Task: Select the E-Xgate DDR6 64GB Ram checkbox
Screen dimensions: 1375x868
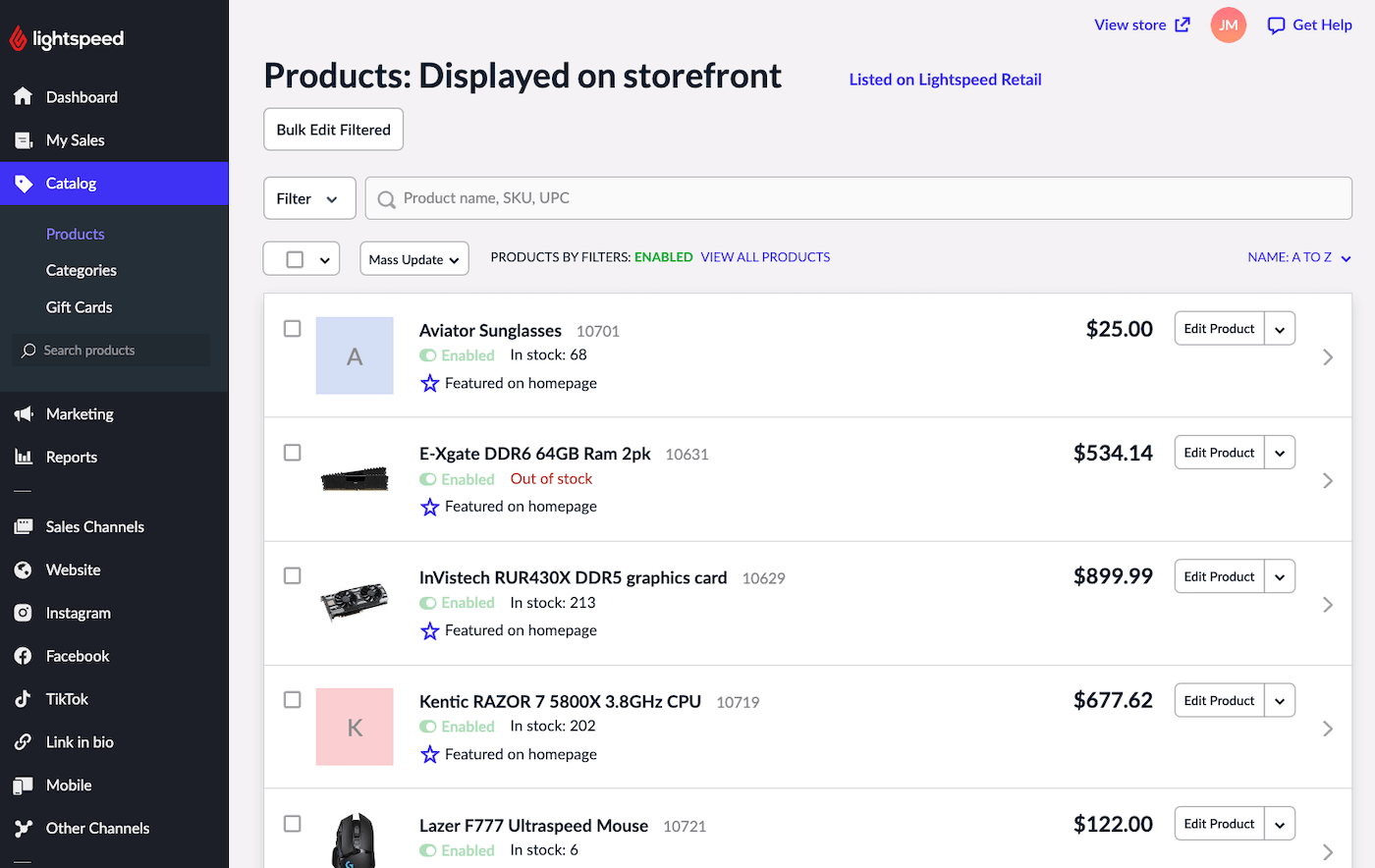Action: point(293,453)
